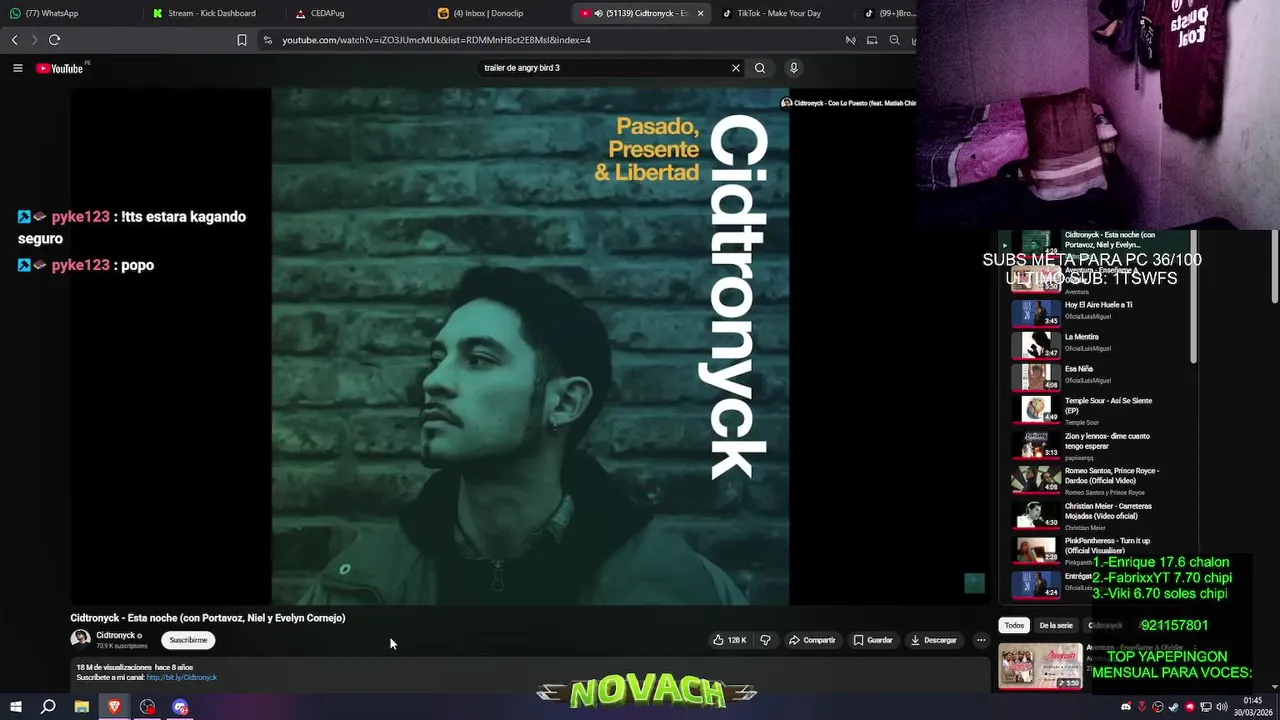Reload the page
The image size is (1280, 720).
click(x=54, y=40)
